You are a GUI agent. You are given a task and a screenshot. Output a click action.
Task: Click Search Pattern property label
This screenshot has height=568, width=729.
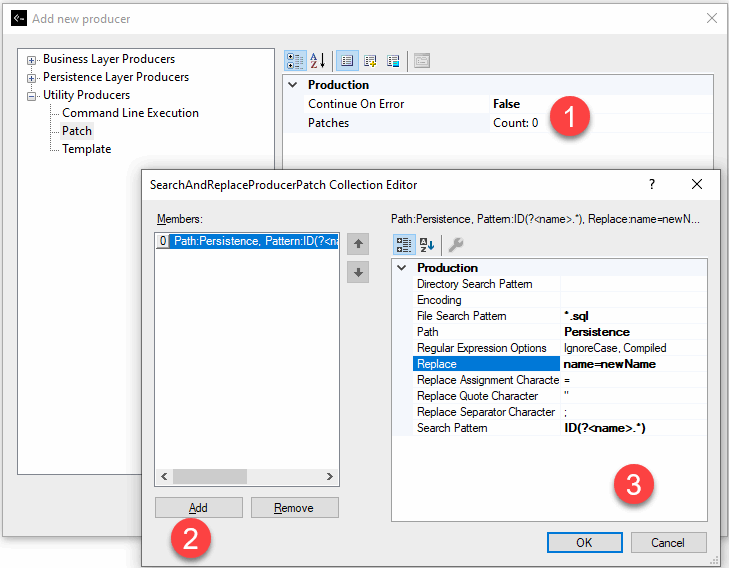pyautogui.click(x=452, y=428)
